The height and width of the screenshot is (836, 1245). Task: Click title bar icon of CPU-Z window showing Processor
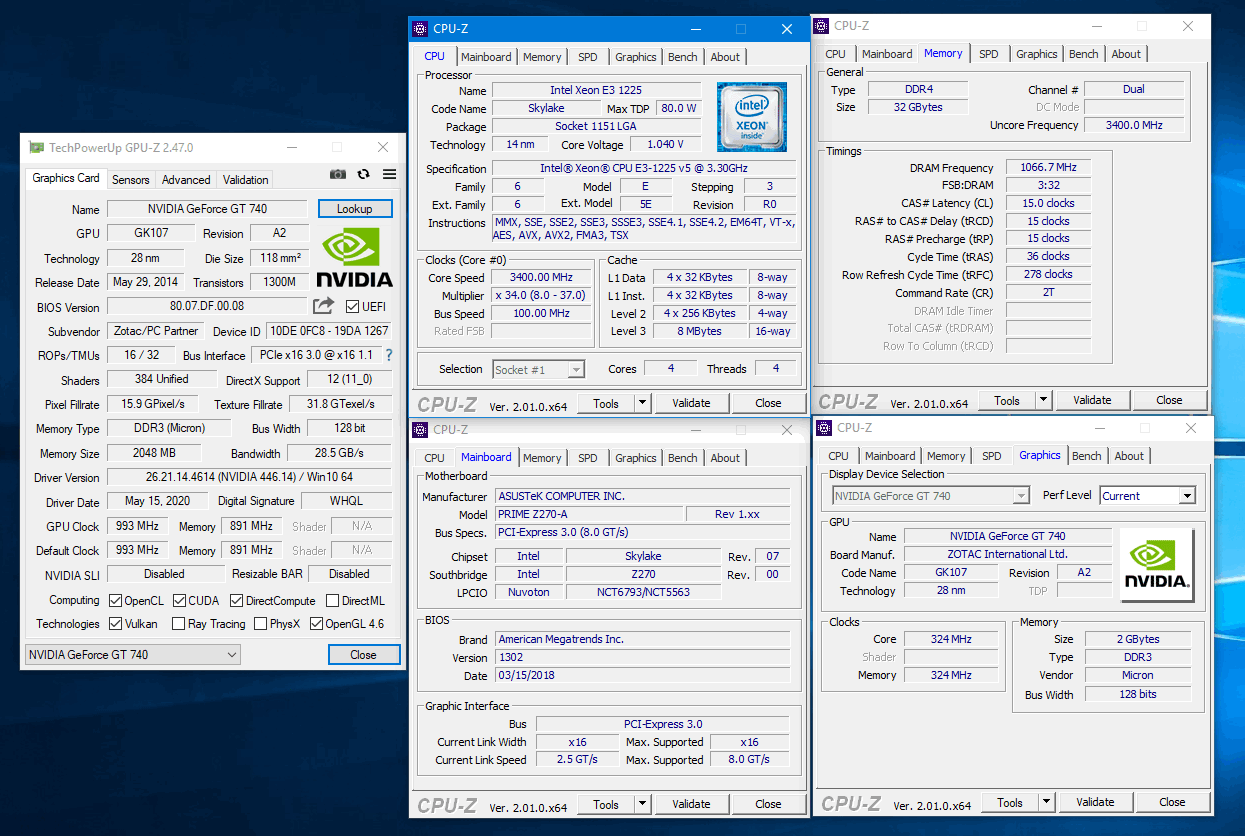coord(420,29)
